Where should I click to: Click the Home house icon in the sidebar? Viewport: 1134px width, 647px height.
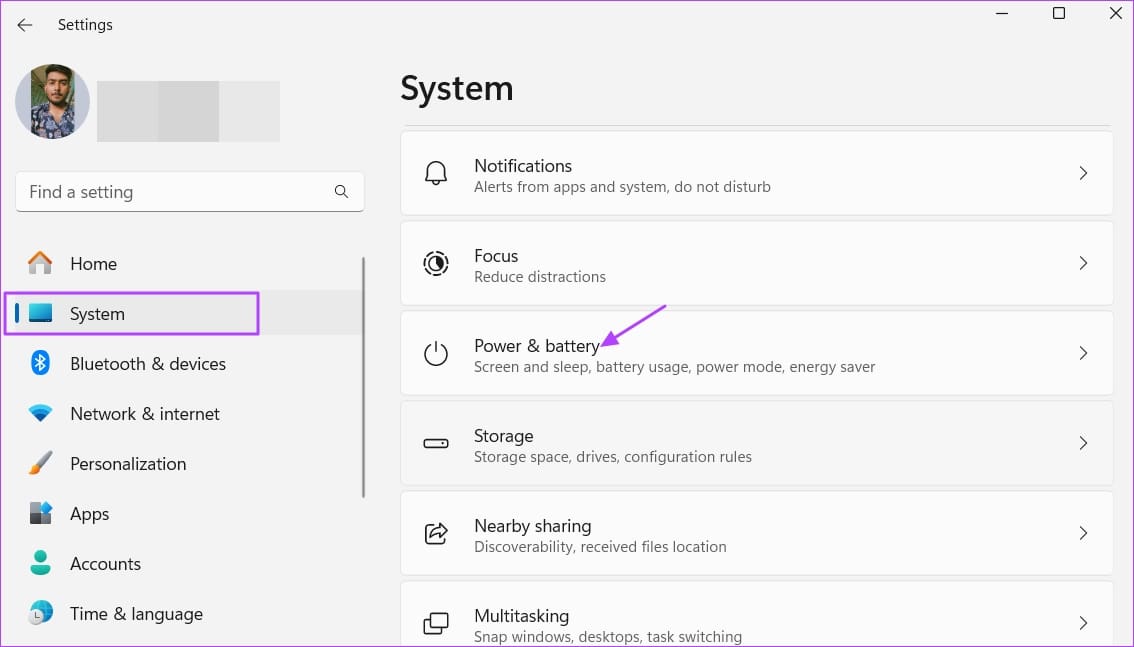tap(40, 263)
